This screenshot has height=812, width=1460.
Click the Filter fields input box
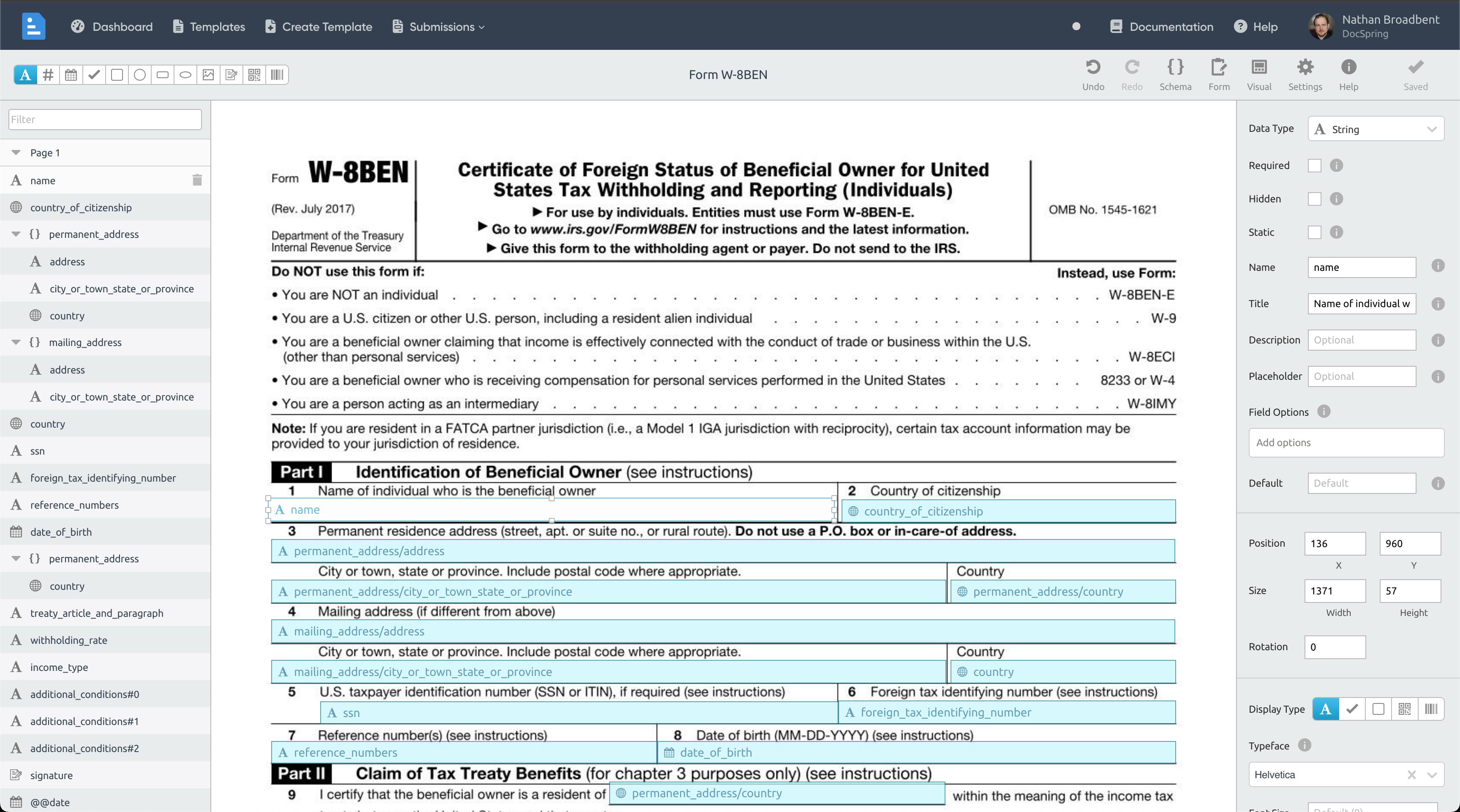click(105, 119)
